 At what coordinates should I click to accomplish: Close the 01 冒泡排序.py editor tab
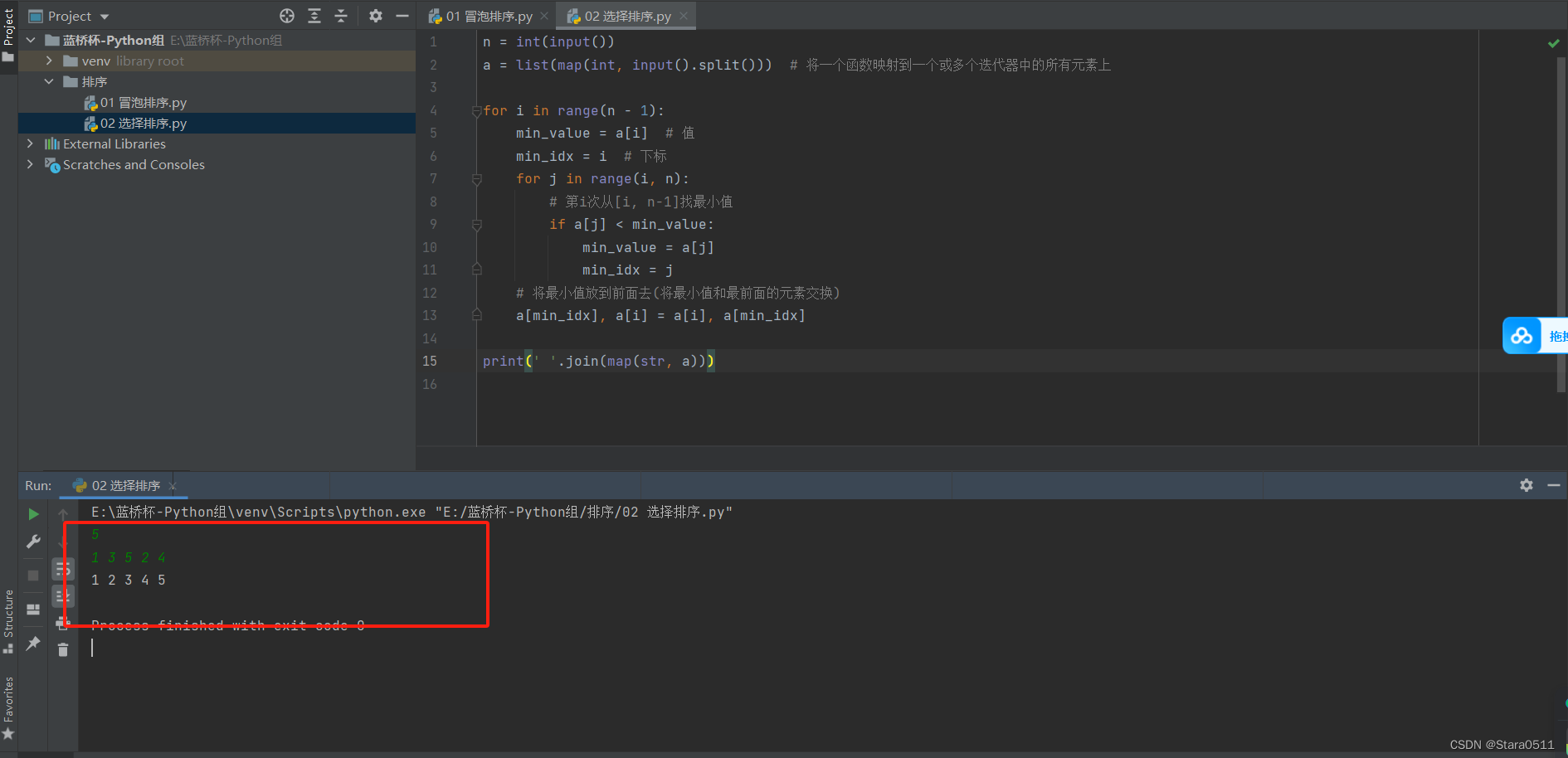point(544,16)
